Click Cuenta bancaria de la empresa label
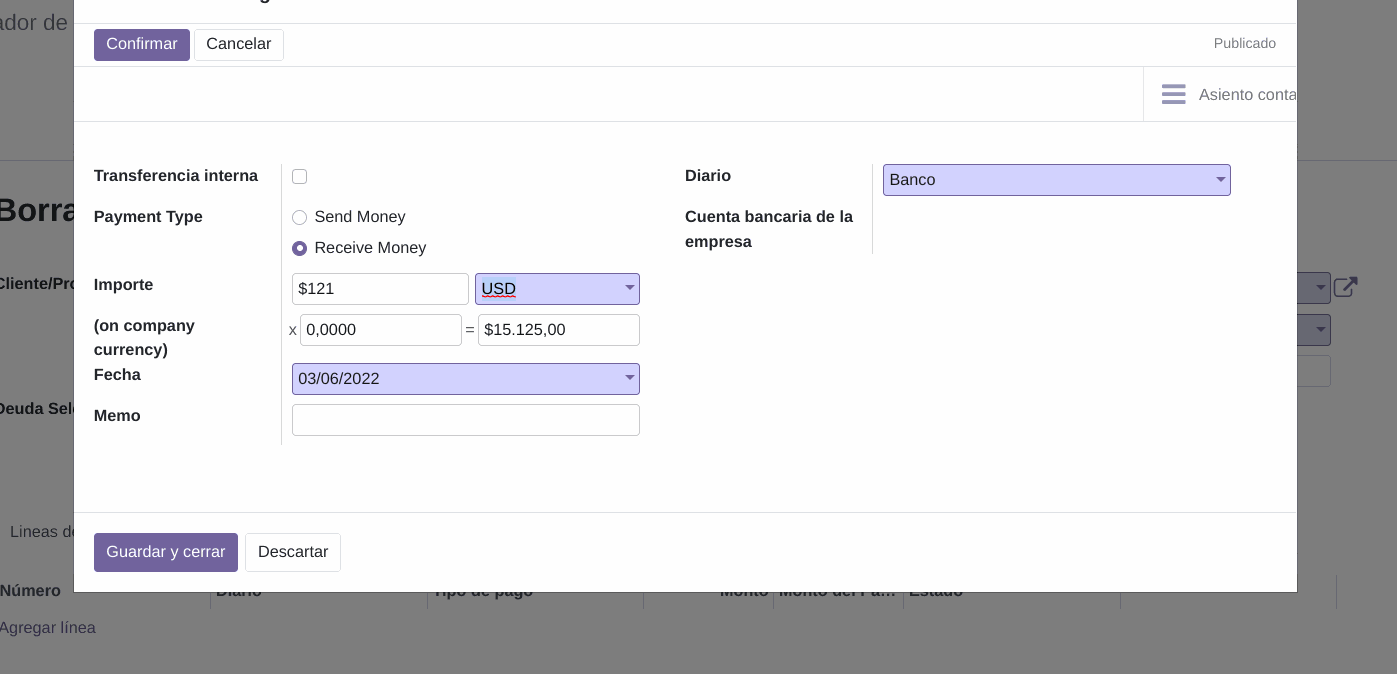 click(769, 230)
